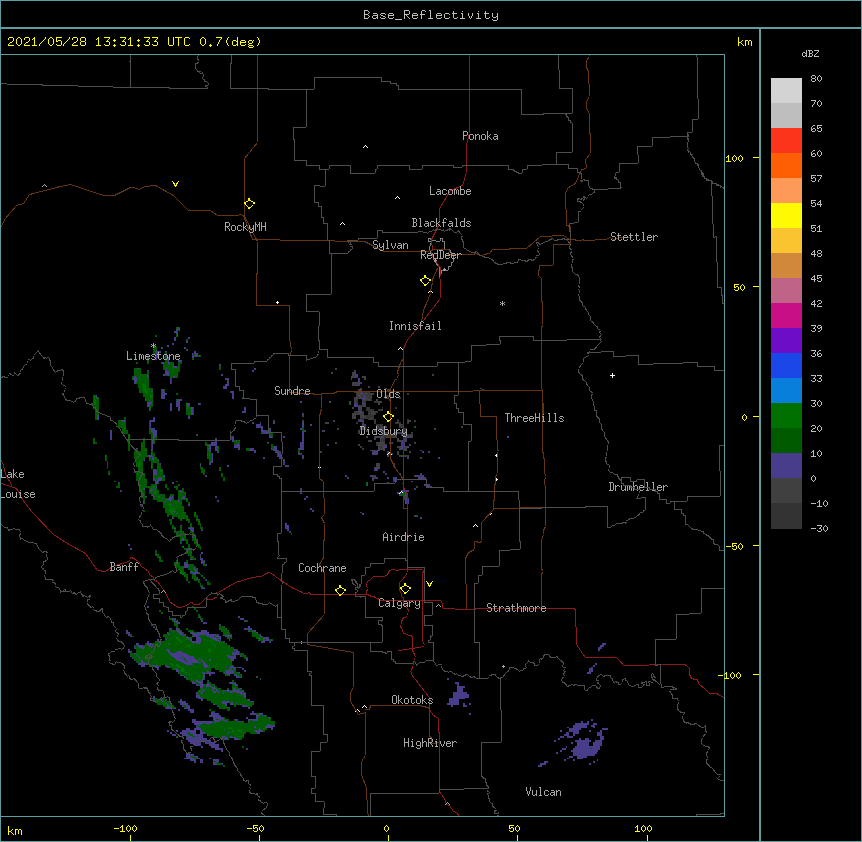Image resolution: width=862 pixels, height=842 pixels.
Task: Click the Innisfail town label
Action: point(415,326)
